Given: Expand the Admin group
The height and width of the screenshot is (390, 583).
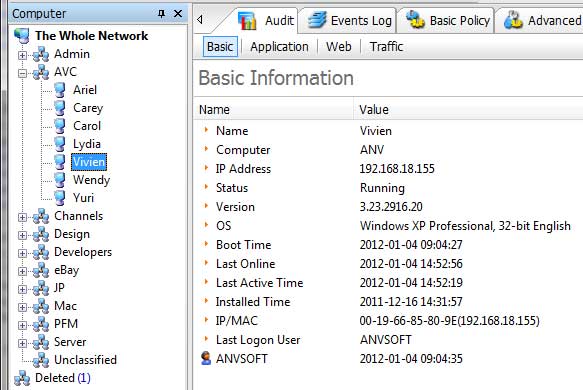Looking at the screenshot, I should tap(22, 55).
